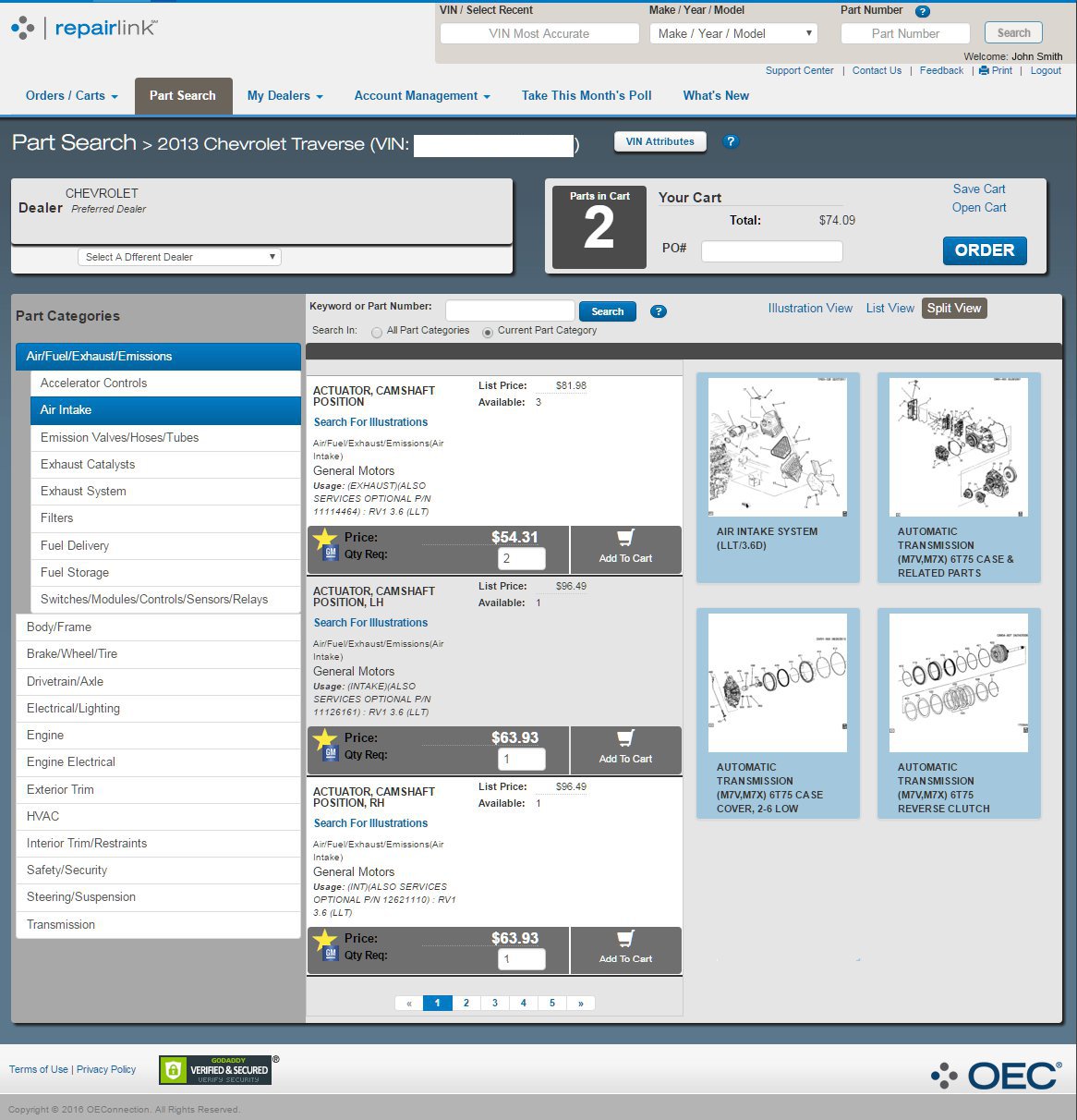The width and height of the screenshot is (1077, 1120).
Task: Select Emission Valves/Hoses/Tubes subcategory
Action: 165,437
